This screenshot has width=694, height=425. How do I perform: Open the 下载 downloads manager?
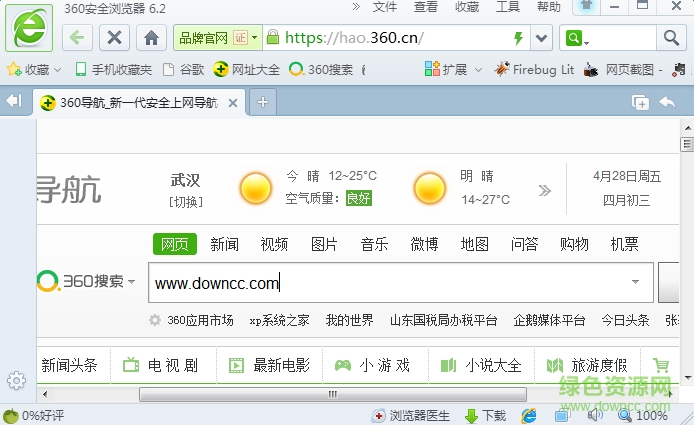(486, 415)
